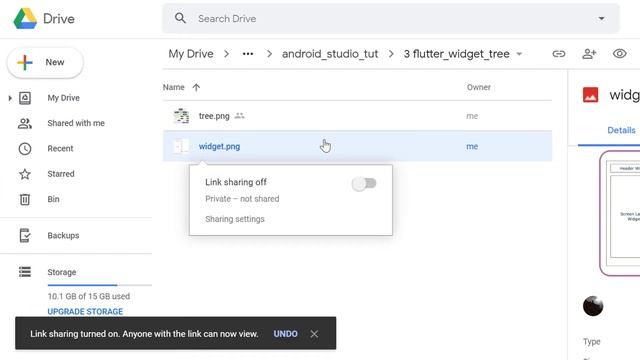The width and height of the screenshot is (640, 360).
Task: Select tree.png file row
Action: click(357, 116)
